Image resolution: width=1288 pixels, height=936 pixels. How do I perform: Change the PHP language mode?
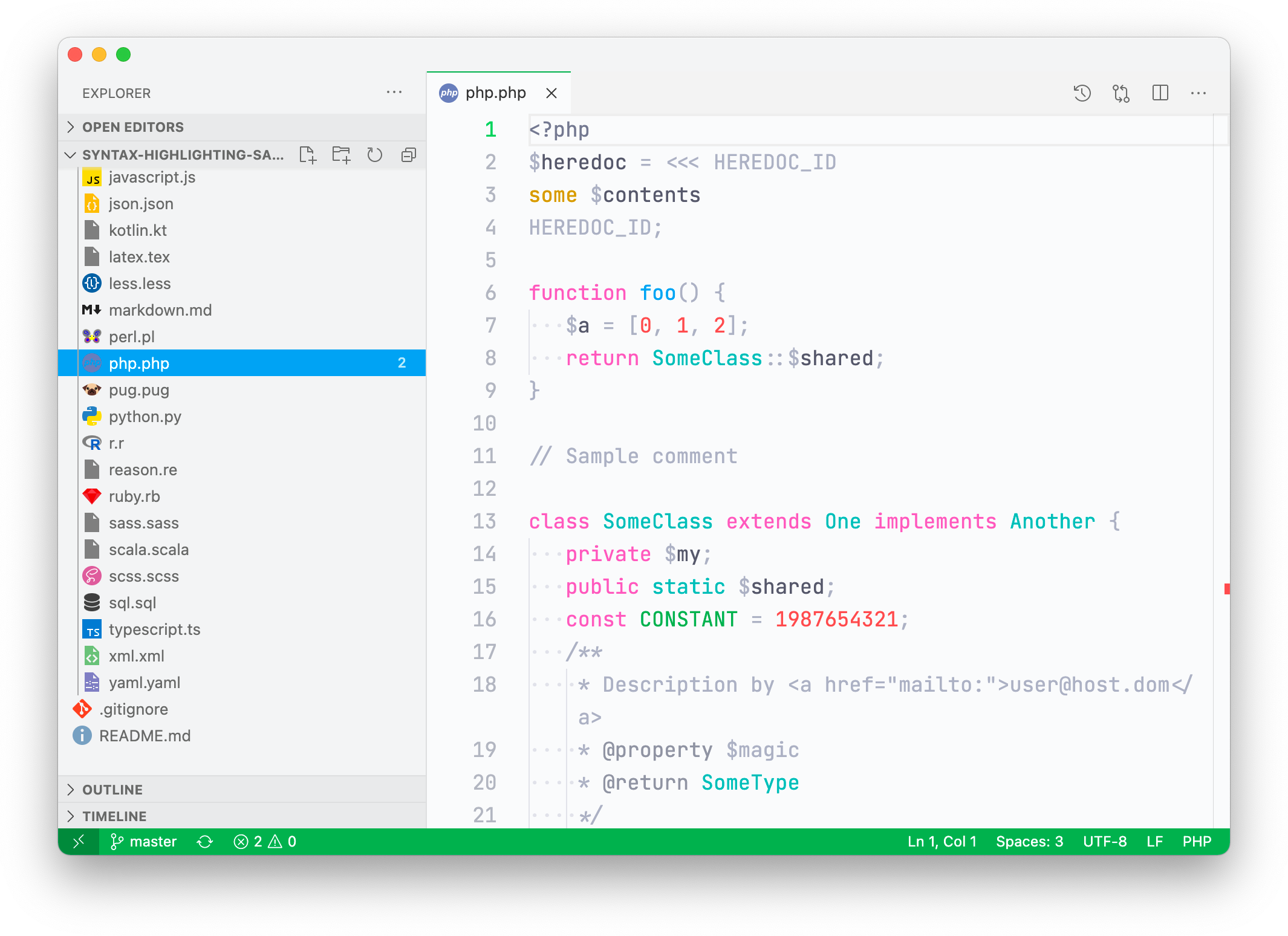pos(1197,841)
